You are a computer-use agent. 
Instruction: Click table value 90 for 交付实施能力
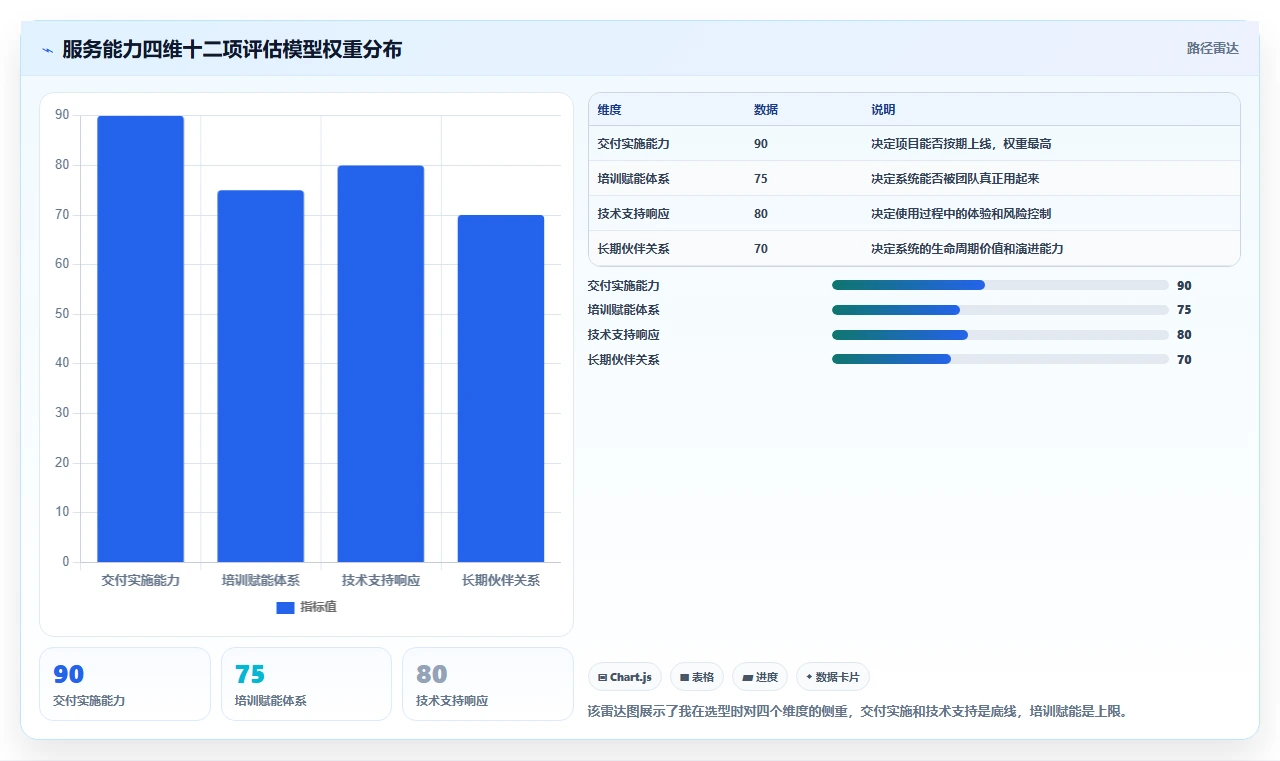[x=761, y=144]
